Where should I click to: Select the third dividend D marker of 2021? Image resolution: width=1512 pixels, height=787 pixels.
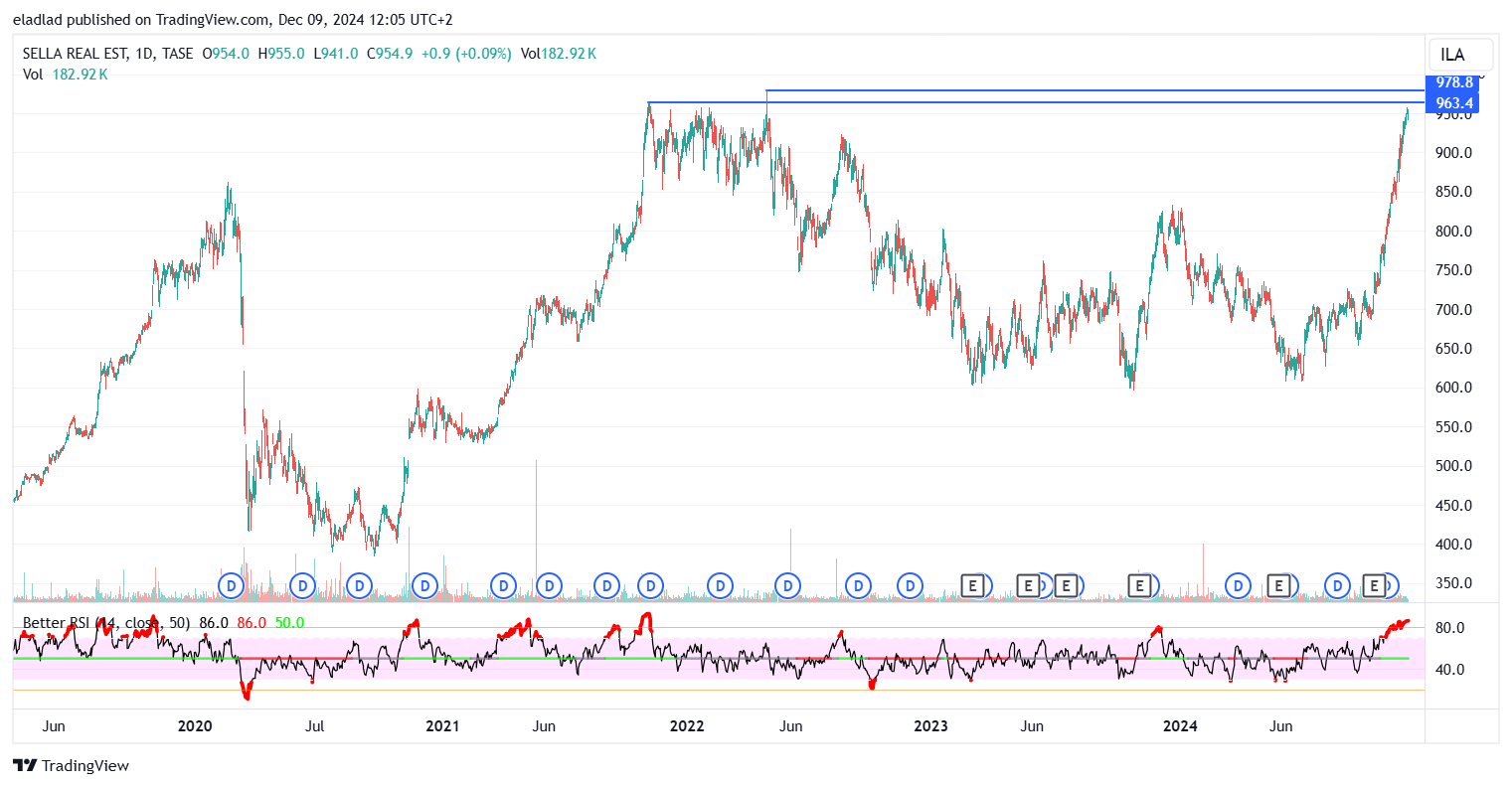[x=607, y=585]
